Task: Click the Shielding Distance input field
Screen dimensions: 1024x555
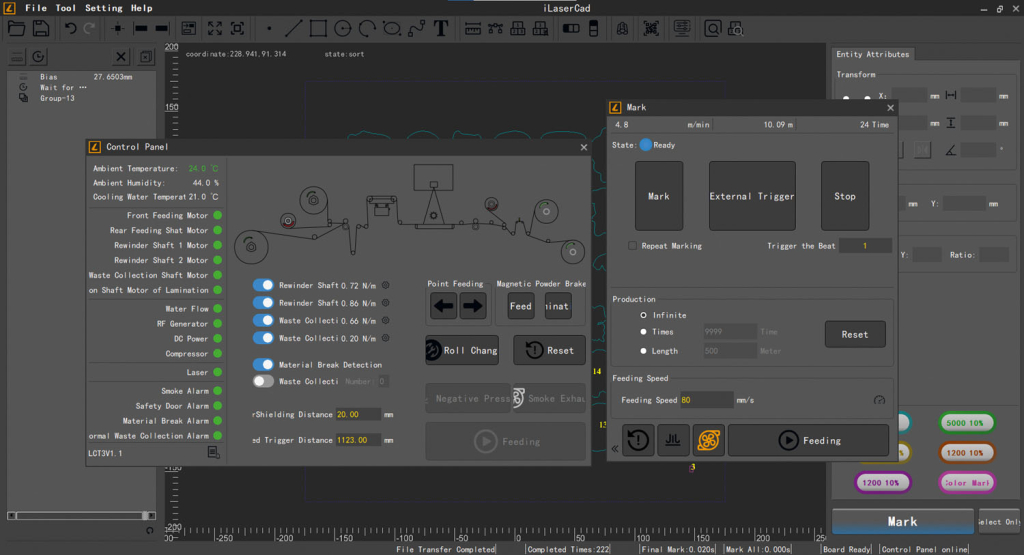Action: click(x=358, y=415)
